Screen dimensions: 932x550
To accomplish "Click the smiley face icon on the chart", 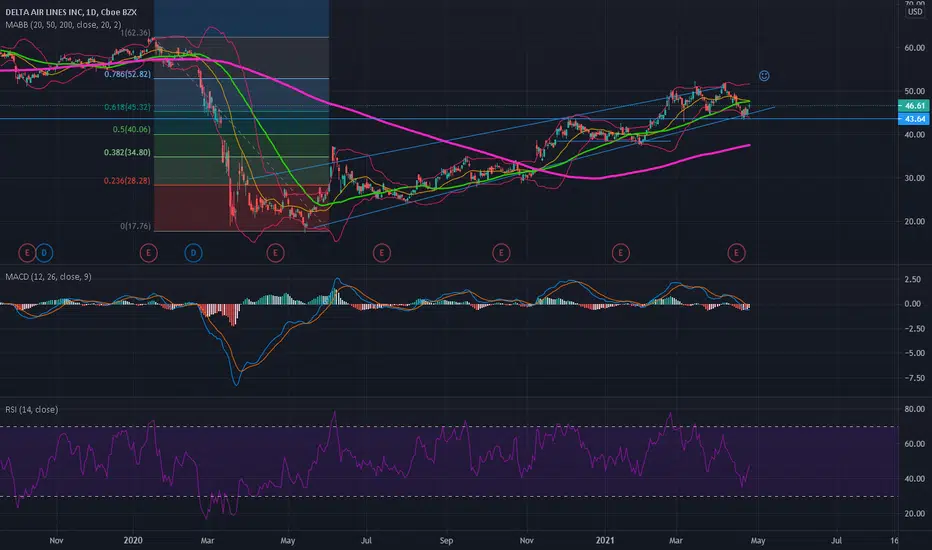I will [764, 76].
